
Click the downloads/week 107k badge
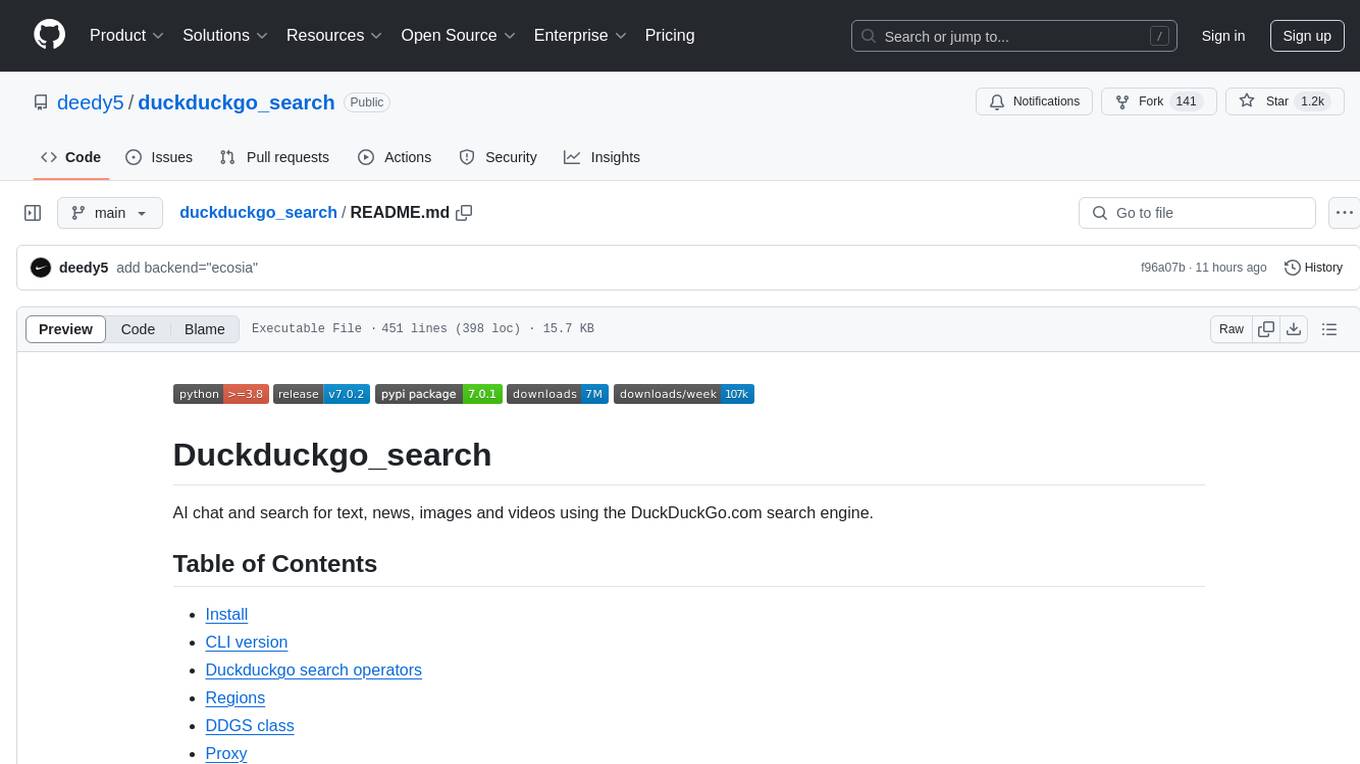[x=684, y=394]
